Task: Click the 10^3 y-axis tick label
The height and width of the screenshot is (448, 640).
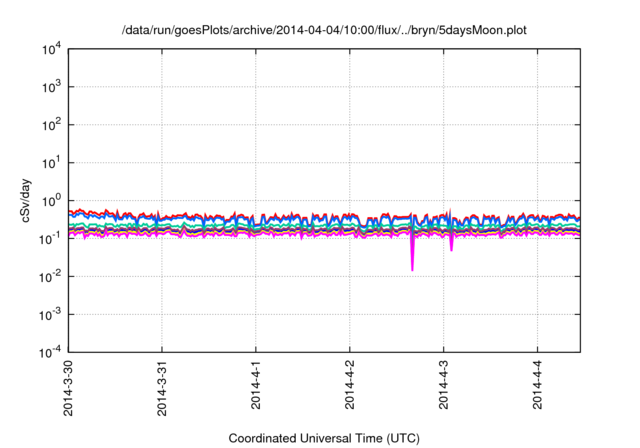Action: coord(52,87)
